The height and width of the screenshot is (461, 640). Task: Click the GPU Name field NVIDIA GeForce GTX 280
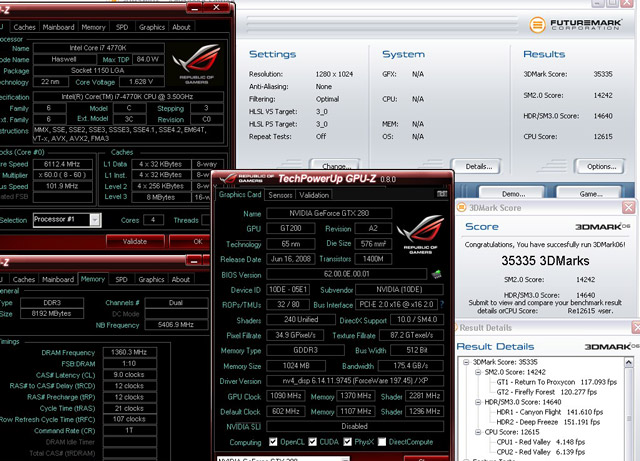click(x=329, y=213)
